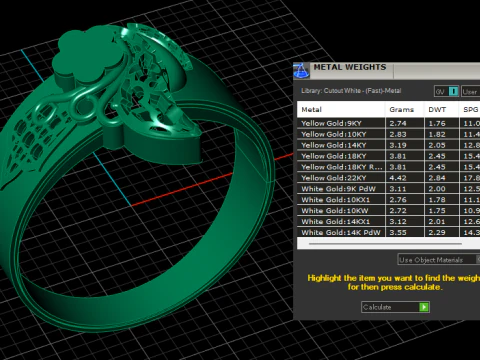Click the horizontal scrollbar under the metals table
The height and width of the screenshot is (360, 480).
(385, 244)
